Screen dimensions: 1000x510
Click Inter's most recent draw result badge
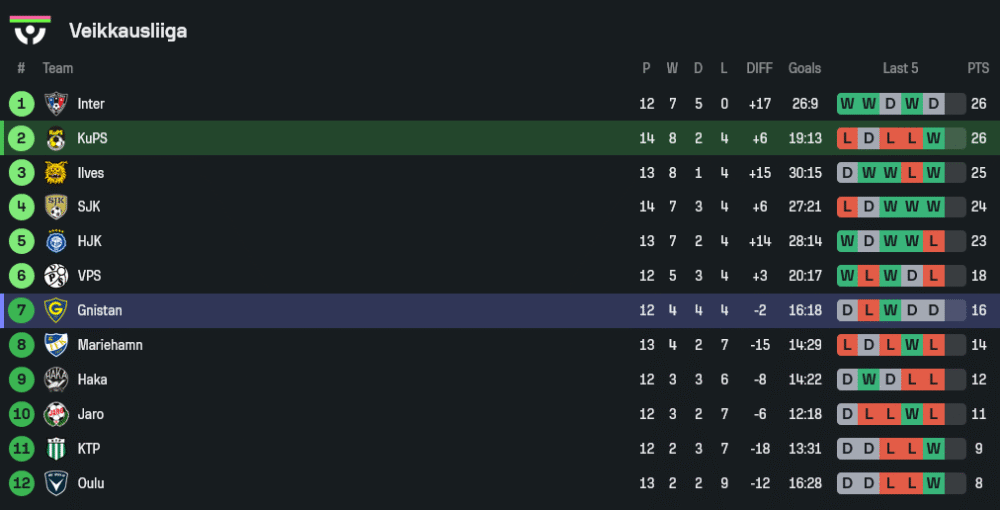(x=933, y=104)
